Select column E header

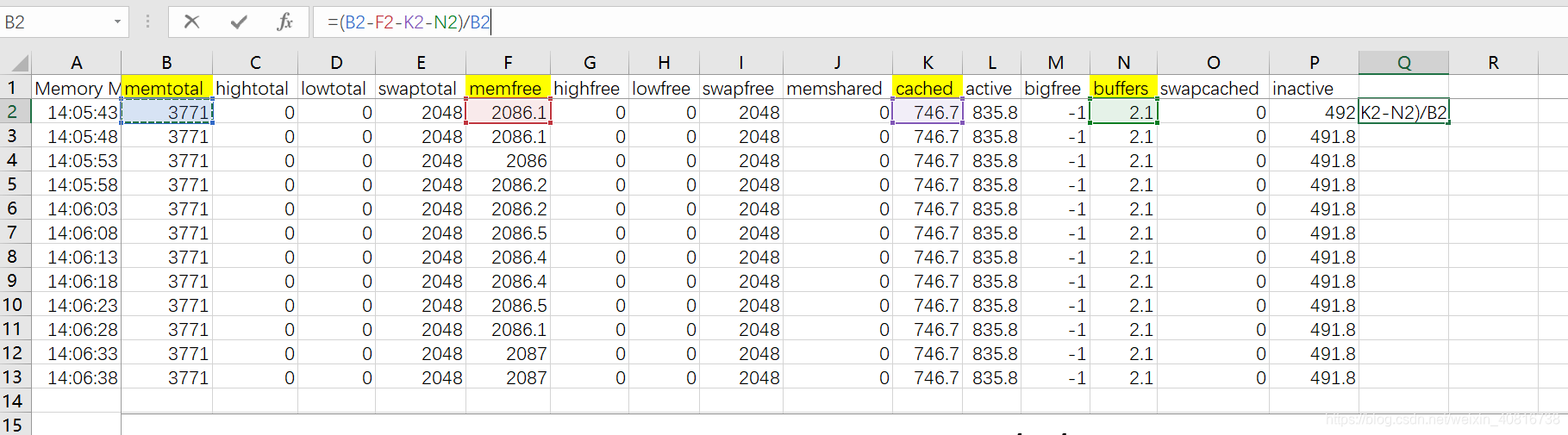click(x=421, y=63)
